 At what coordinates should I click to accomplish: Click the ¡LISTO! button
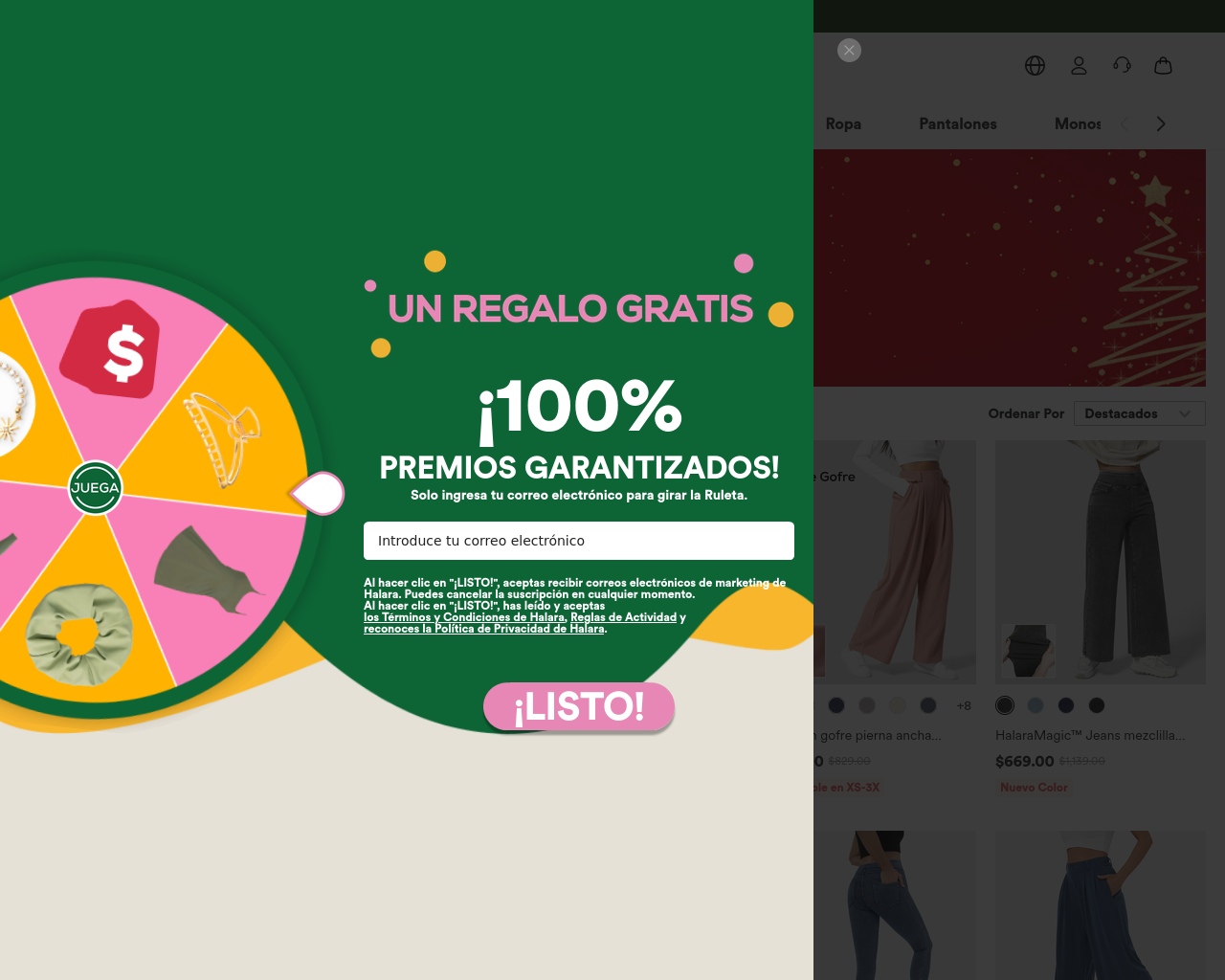coord(579,707)
